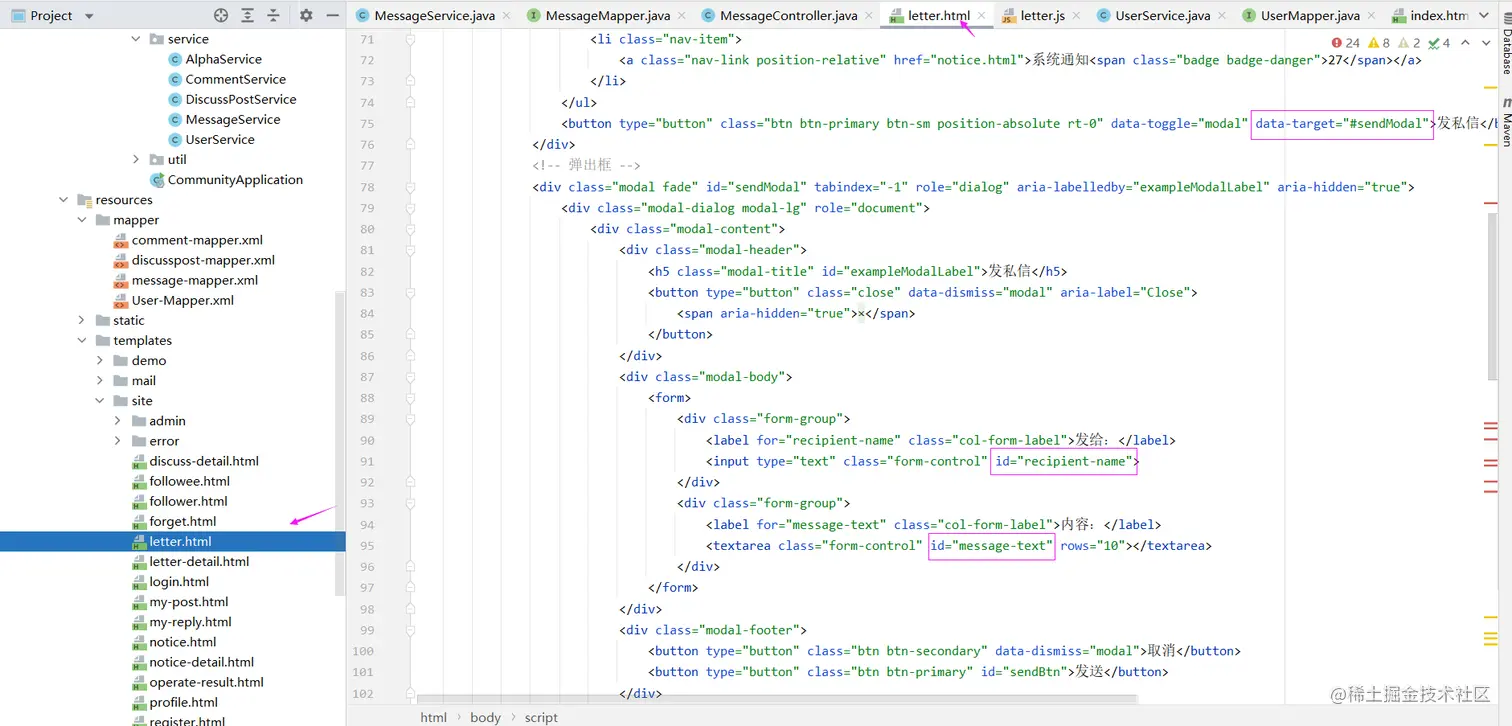The image size is (1512, 726).
Task: Close the MessageMapper.java tab
Action: tap(683, 16)
